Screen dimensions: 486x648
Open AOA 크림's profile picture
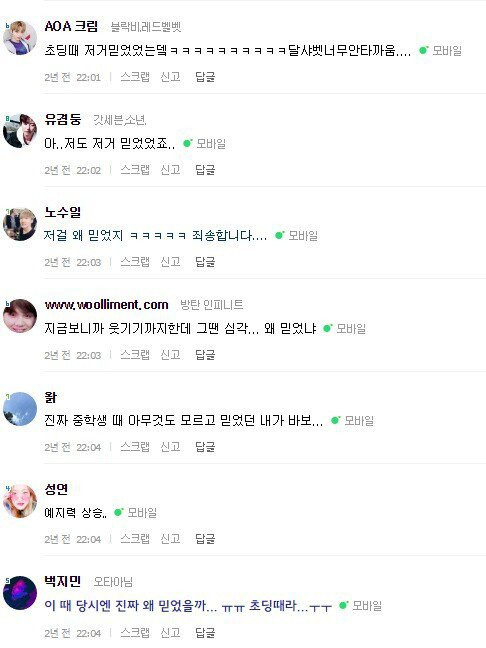click(20, 38)
